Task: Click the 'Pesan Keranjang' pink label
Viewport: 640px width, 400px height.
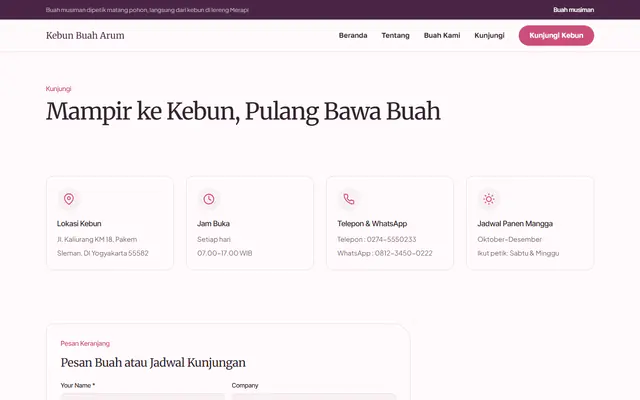Action: tap(85, 343)
